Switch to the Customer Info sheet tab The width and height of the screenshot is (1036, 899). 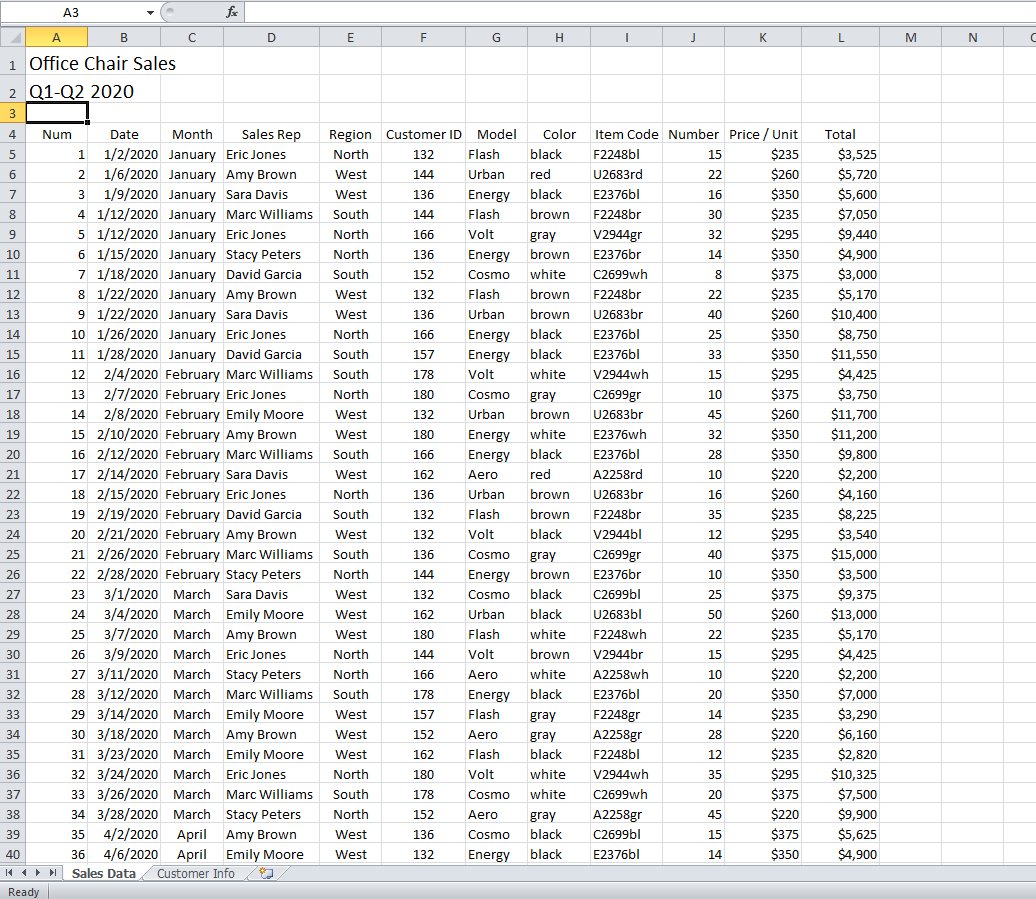pyautogui.click(x=196, y=873)
